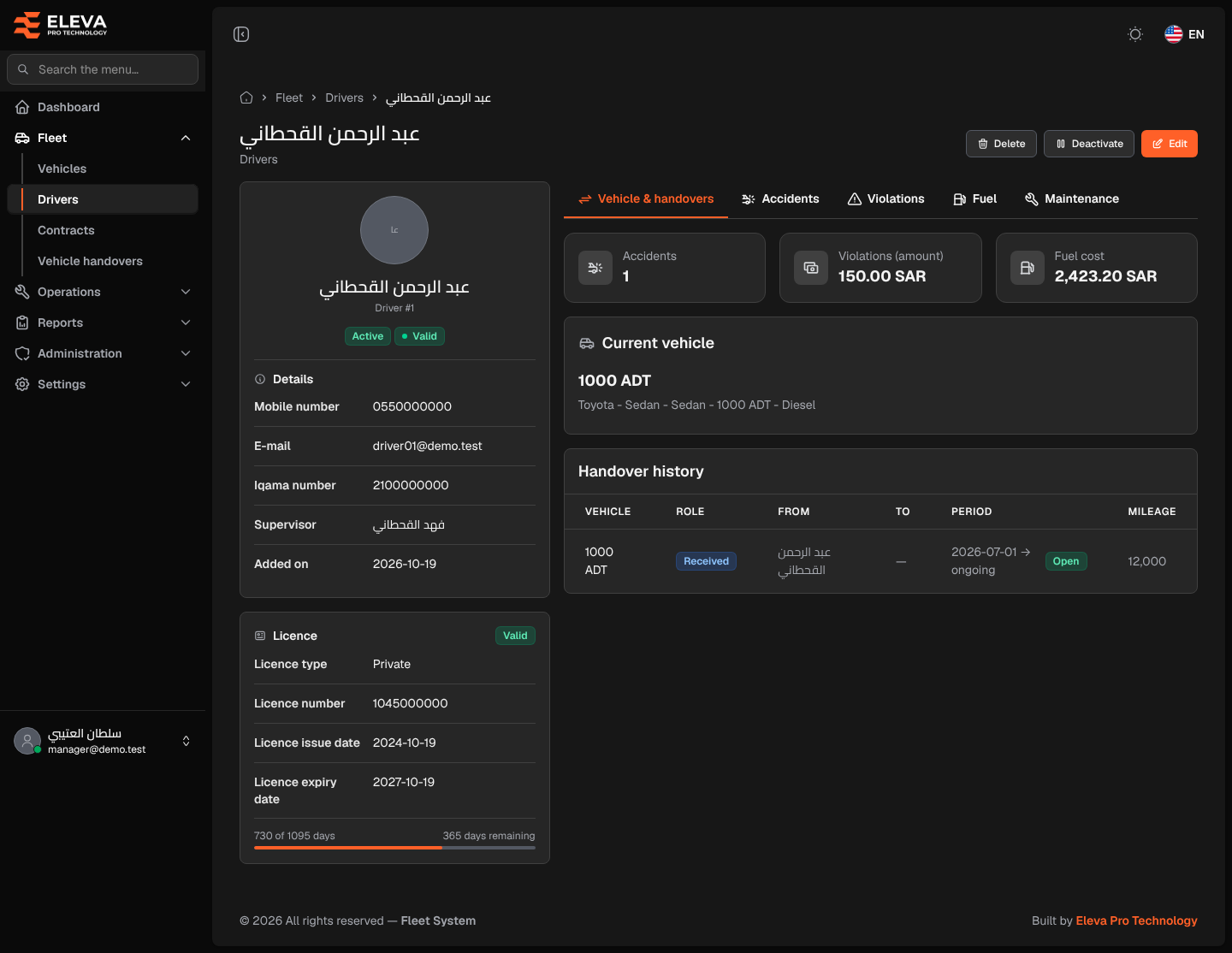
Task: Click the Delete button
Action: pos(1001,144)
